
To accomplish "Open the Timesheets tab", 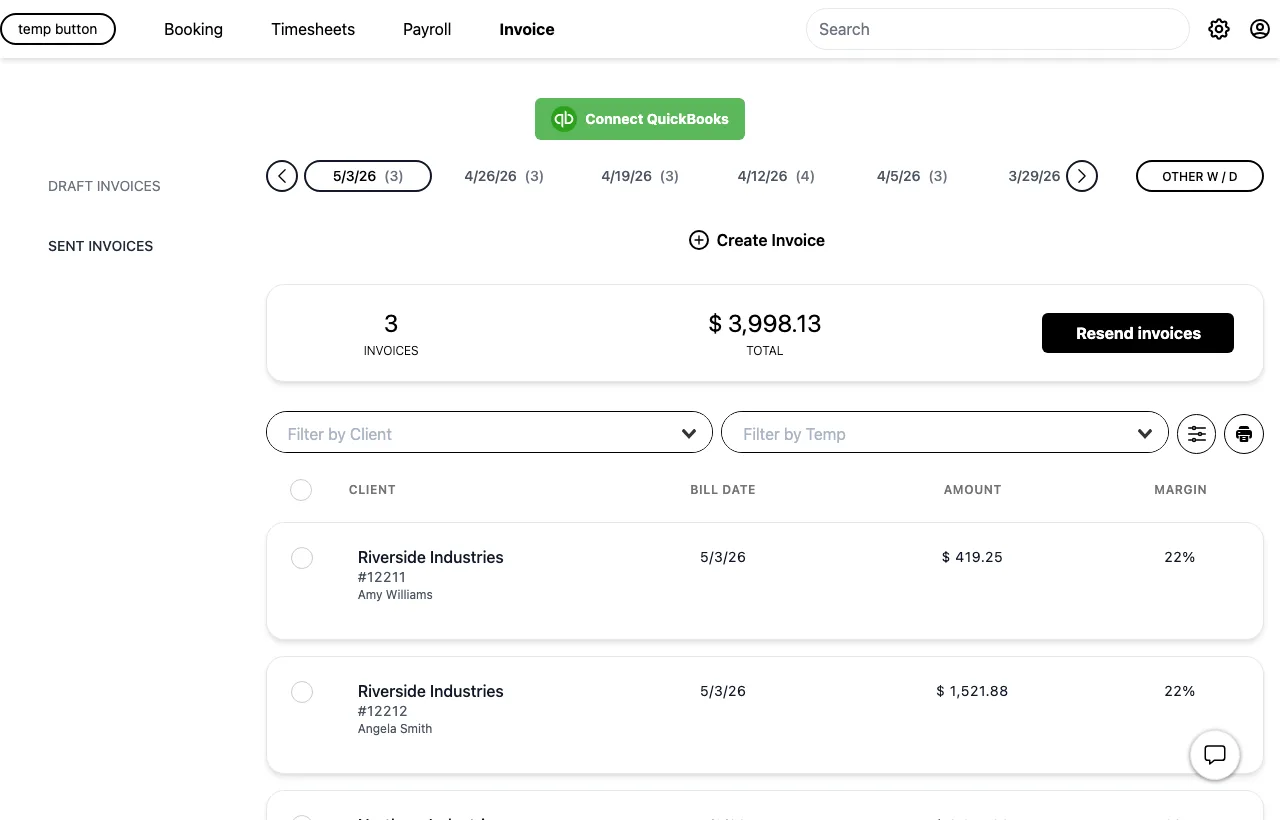I will (313, 29).
